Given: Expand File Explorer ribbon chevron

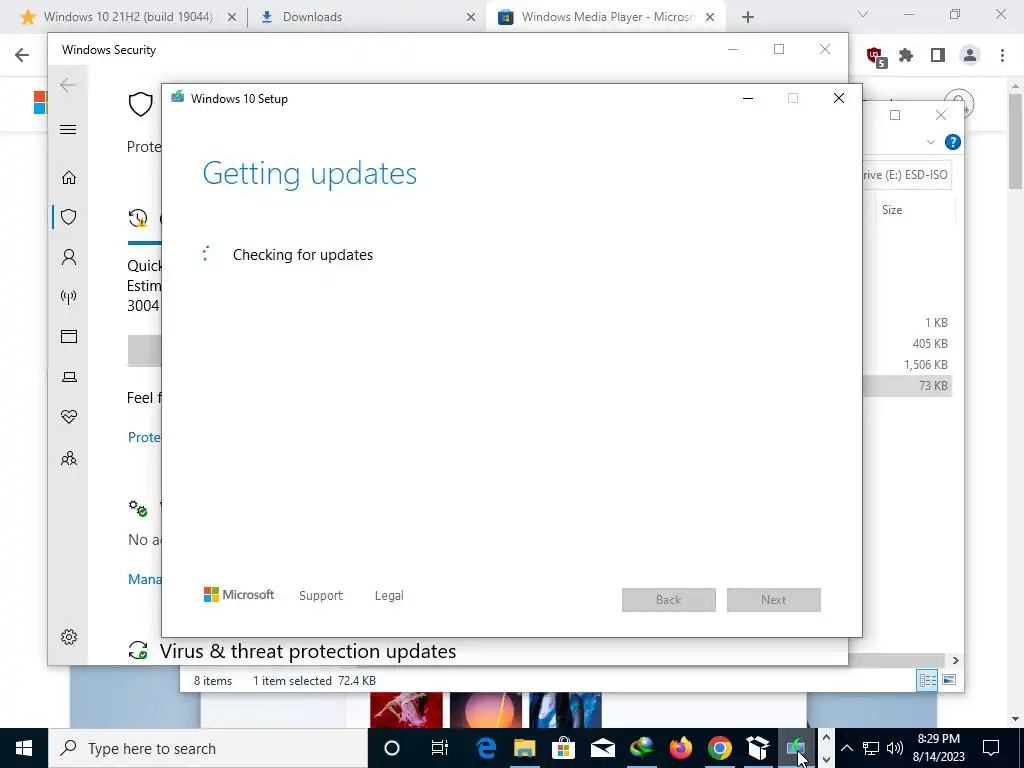Looking at the screenshot, I should (x=931, y=142).
